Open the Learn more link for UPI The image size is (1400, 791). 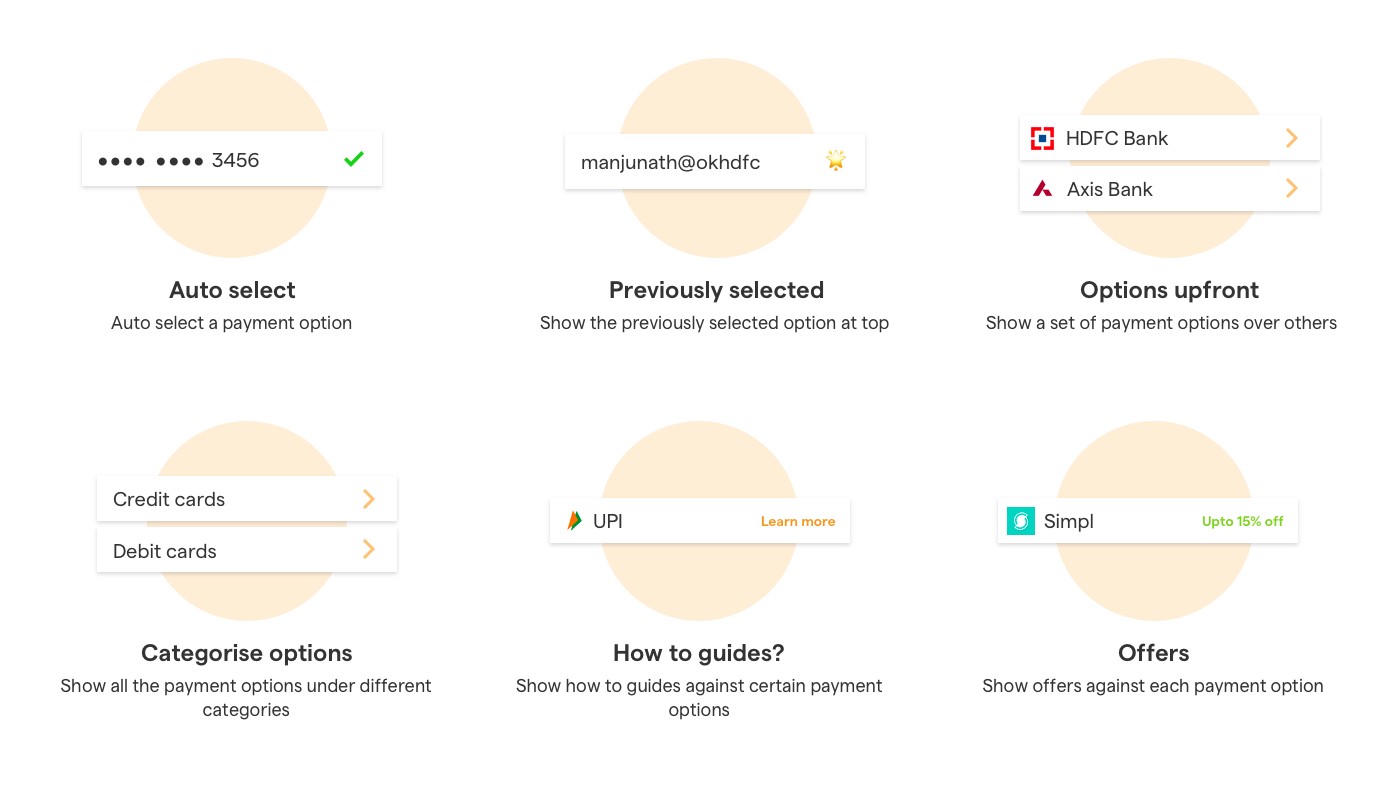click(798, 521)
